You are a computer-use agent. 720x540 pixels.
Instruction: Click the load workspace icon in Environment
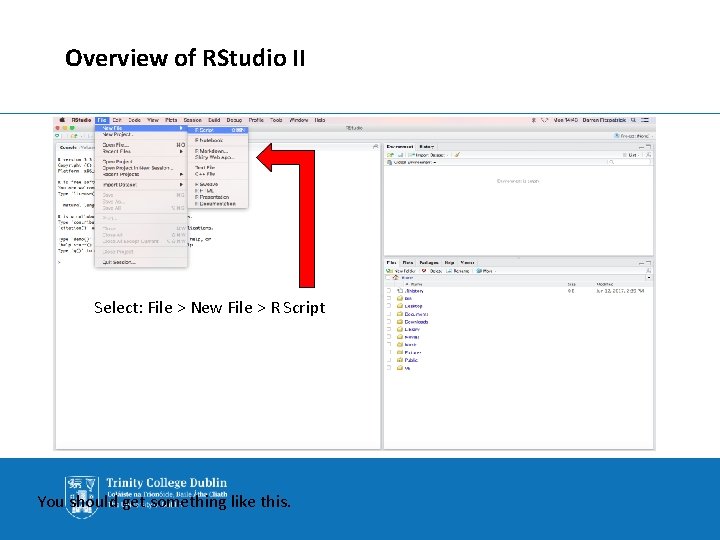point(390,155)
